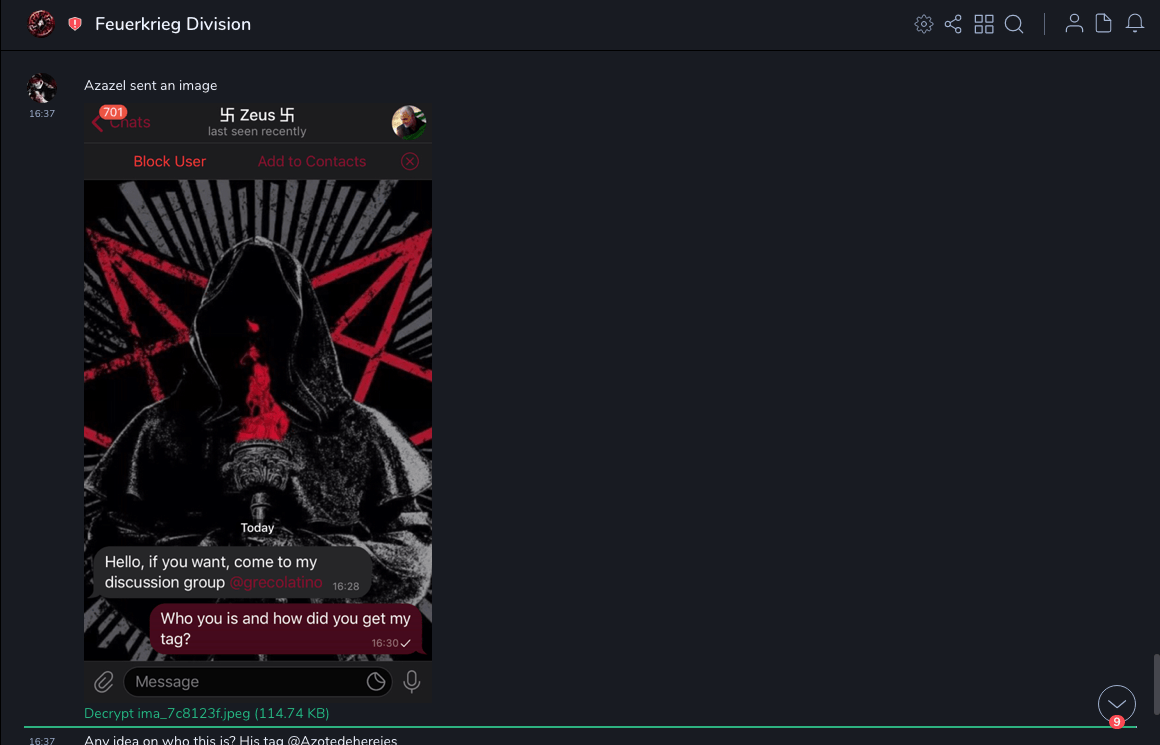Open the files document icon
Viewport: 1160px width, 745px height.
pyautogui.click(x=1104, y=24)
